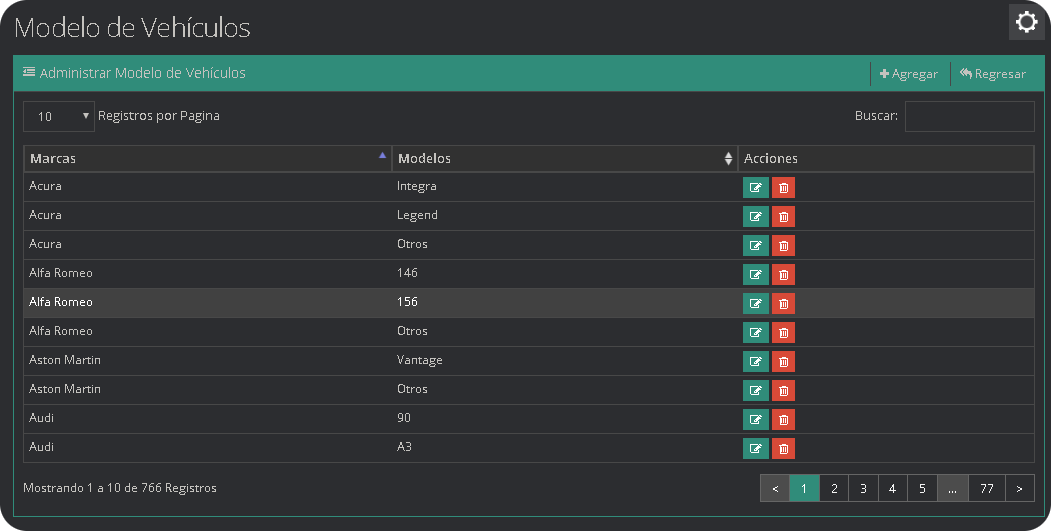Open the records per page dropdown
The image size is (1051, 531).
click(x=59, y=117)
